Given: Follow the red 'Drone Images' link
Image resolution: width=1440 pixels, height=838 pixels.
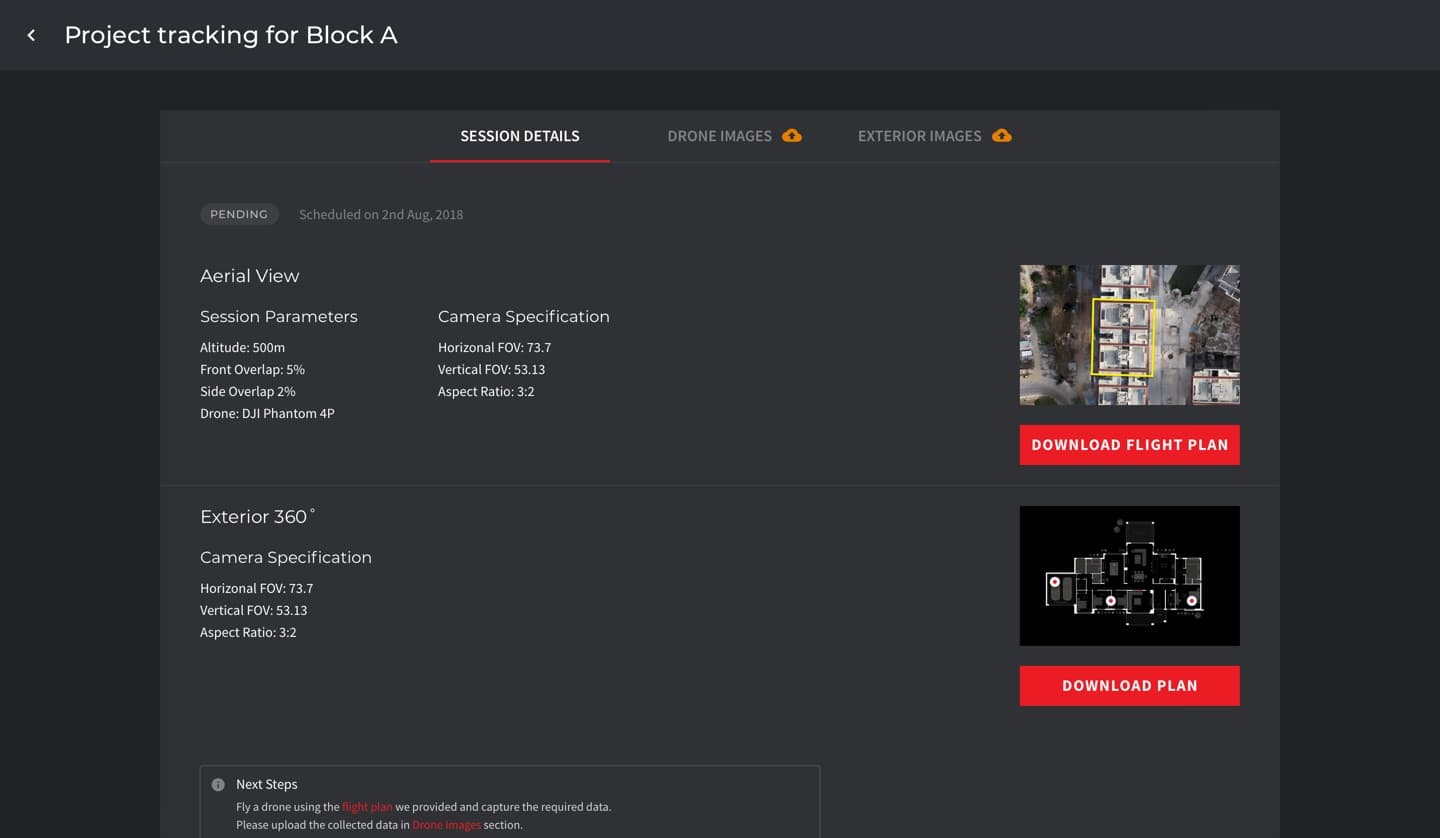Looking at the screenshot, I should pyautogui.click(x=446, y=825).
